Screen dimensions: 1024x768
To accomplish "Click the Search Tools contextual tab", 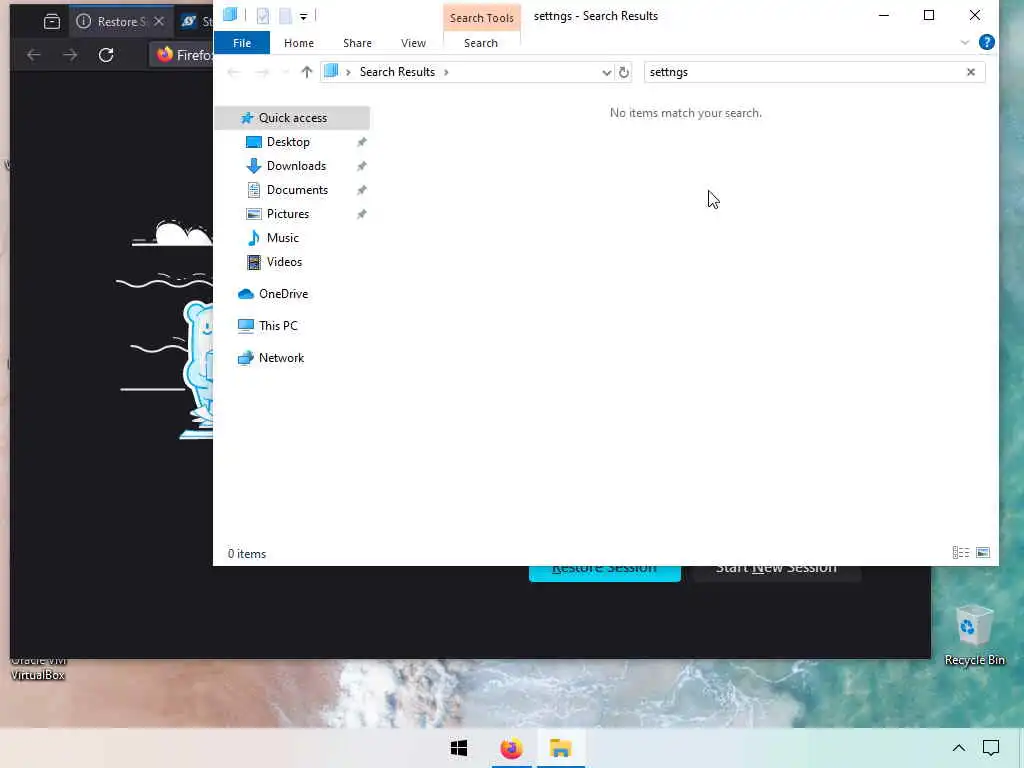I will coord(481,18).
